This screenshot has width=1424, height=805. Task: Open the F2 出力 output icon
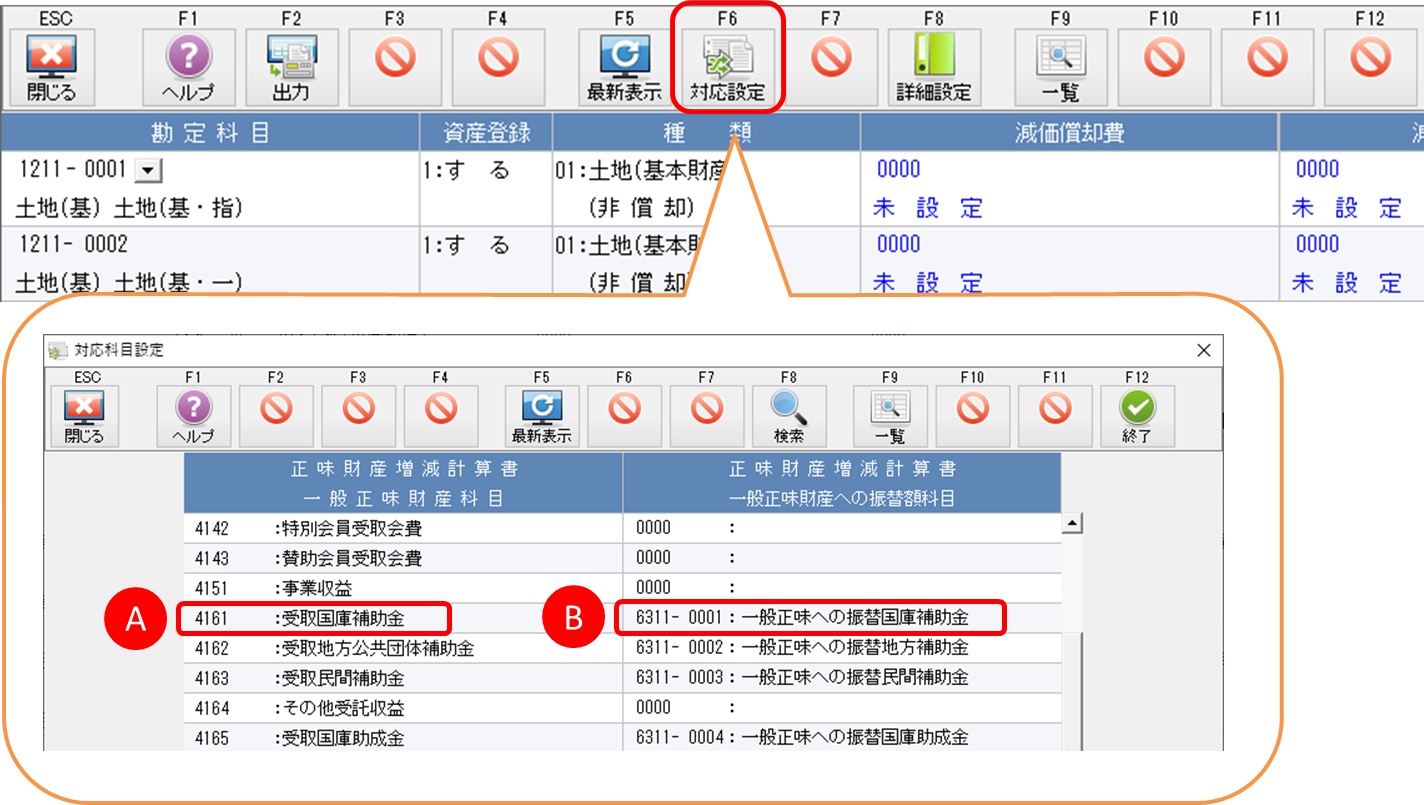(x=291, y=67)
